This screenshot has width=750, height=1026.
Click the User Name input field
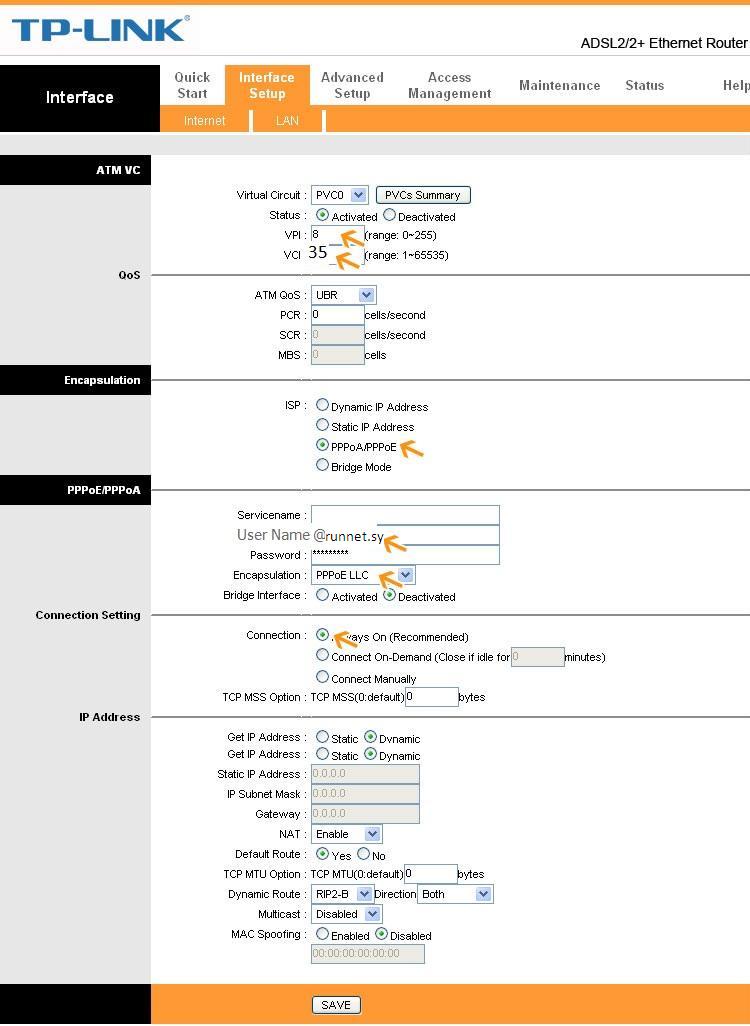click(x=405, y=535)
